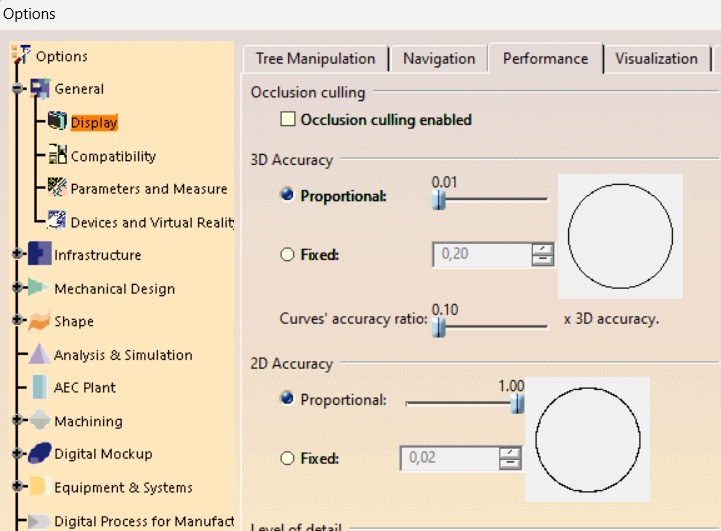The height and width of the screenshot is (531, 721).
Task: Select Fixed radio under 2D Accuracy
Action: [x=287, y=459]
